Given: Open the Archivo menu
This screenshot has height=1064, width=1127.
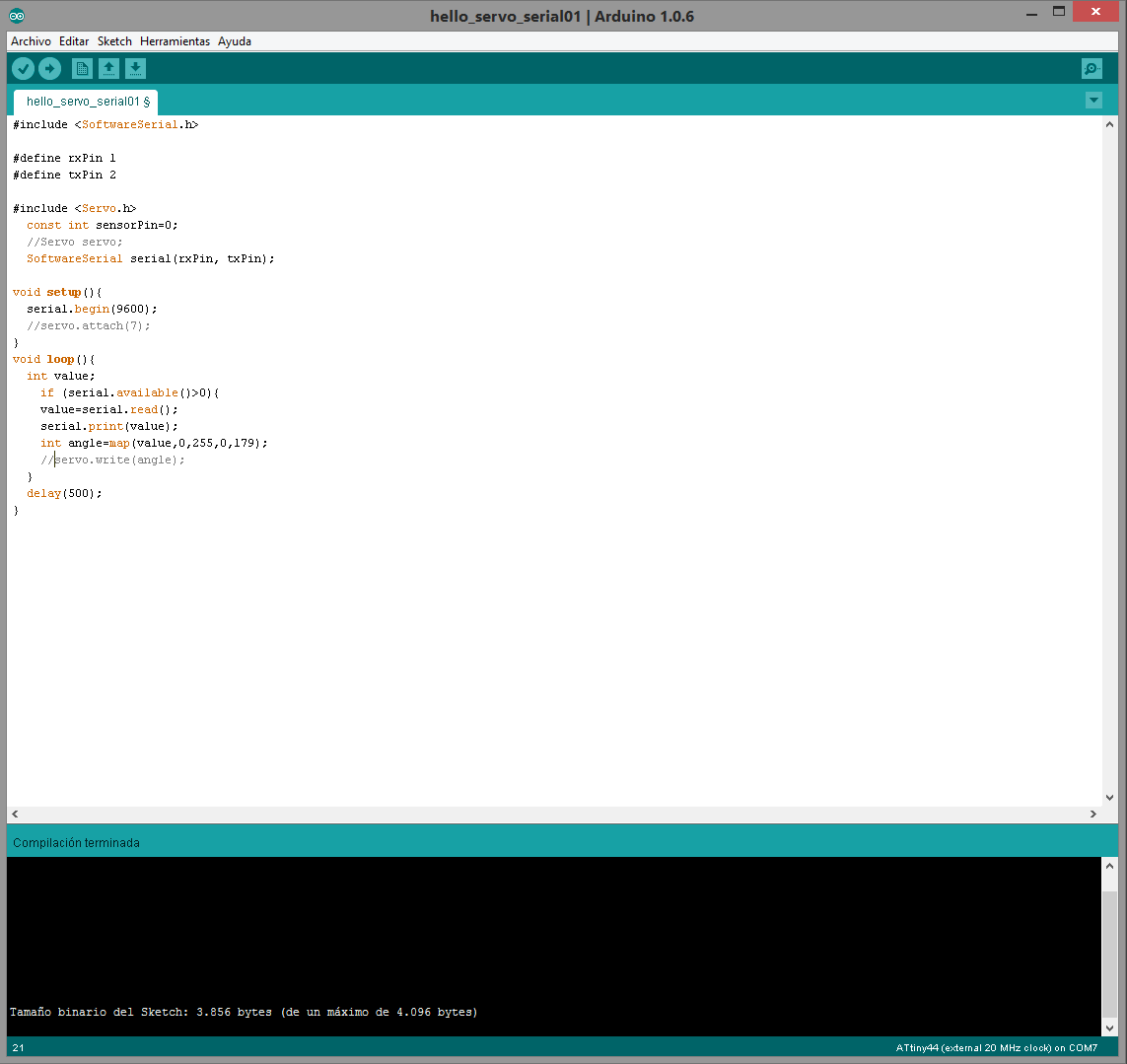Looking at the screenshot, I should pos(31,41).
